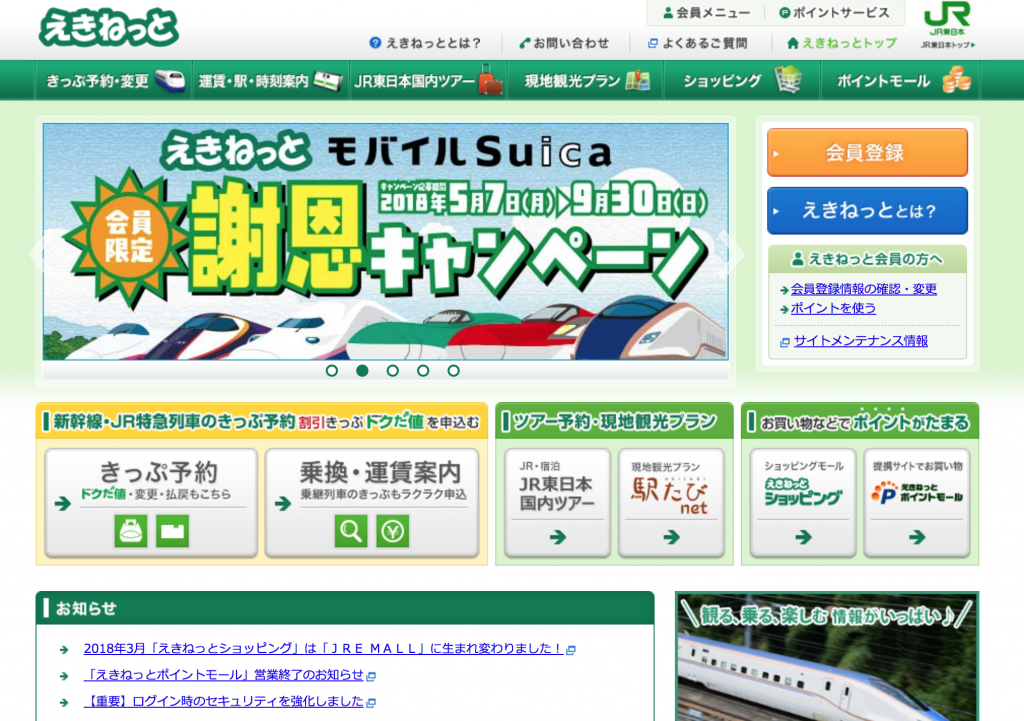Click green arrow beside きっぷ予約
Viewport: 1024px width, 721px height.
(63, 504)
